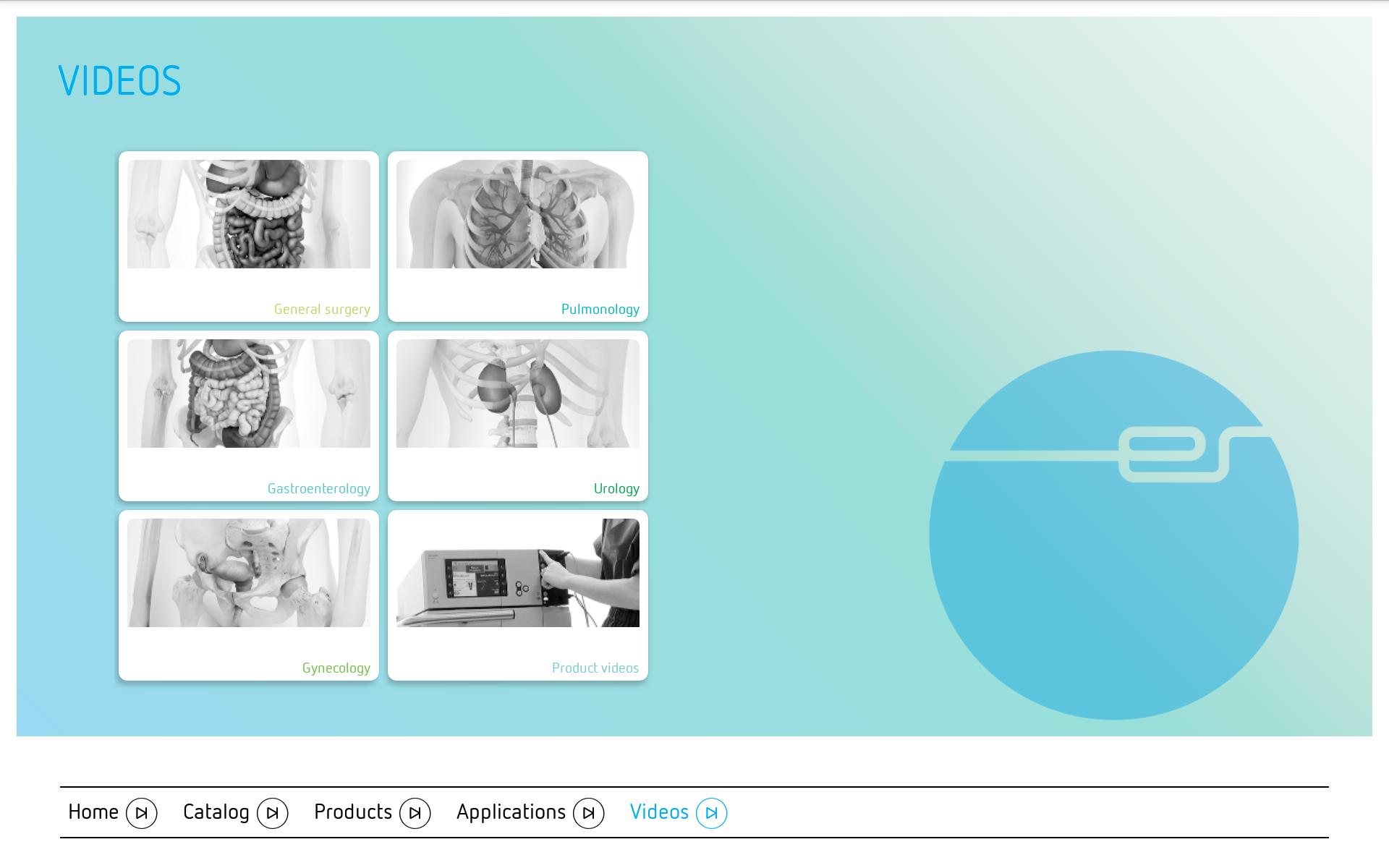Switch to the Applications section
The width and height of the screenshot is (1389, 868).
511,812
